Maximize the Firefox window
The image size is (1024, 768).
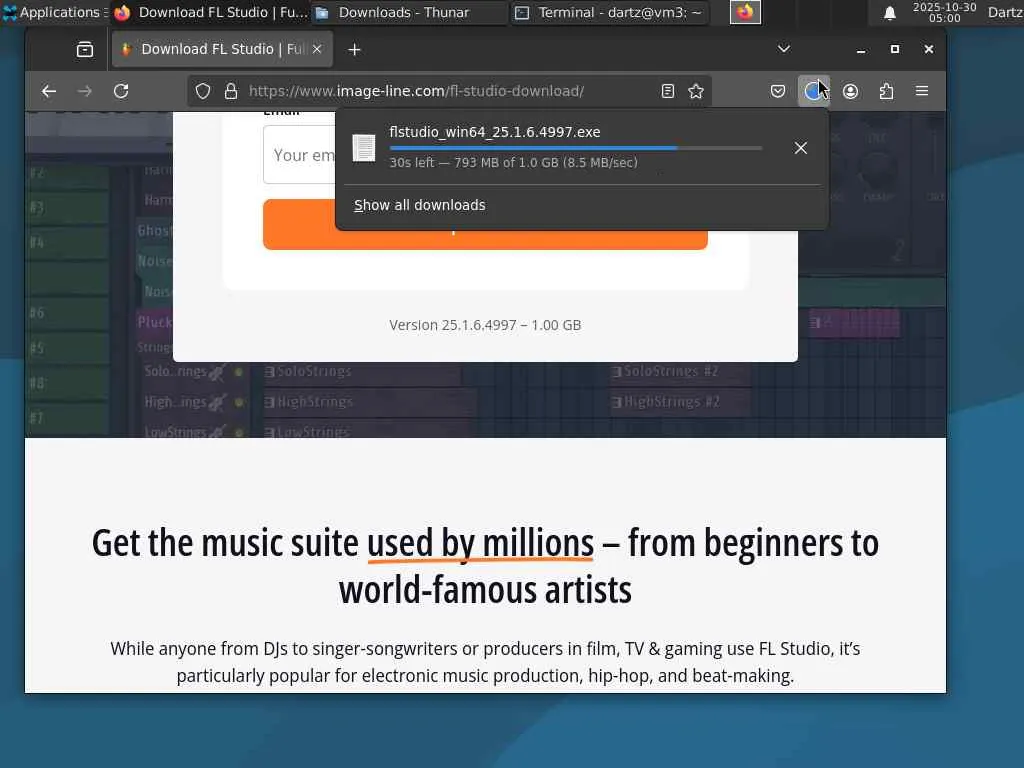click(x=895, y=49)
